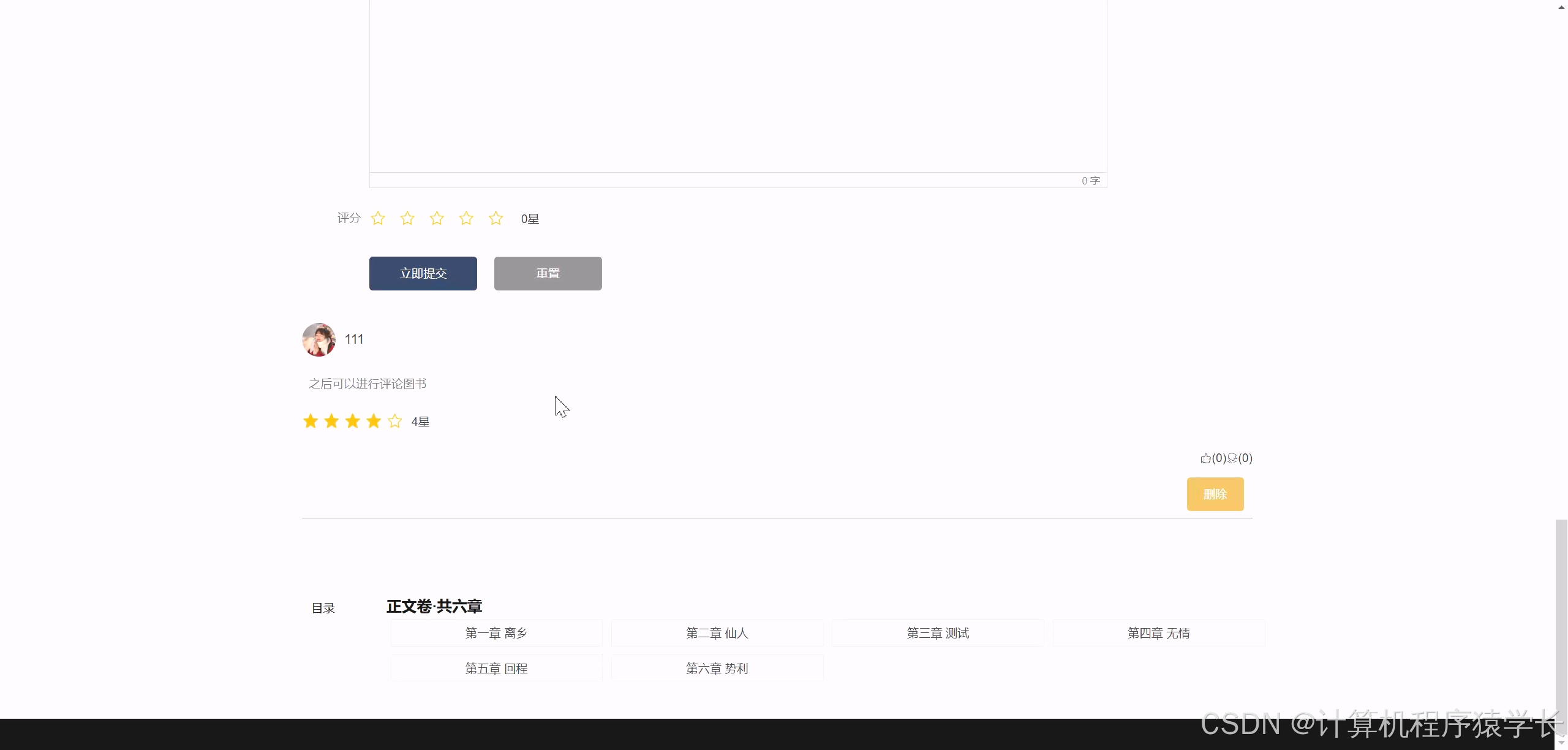Set rating to one star
The height and width of the screenshot is (750, 1568).
(378, 218)
